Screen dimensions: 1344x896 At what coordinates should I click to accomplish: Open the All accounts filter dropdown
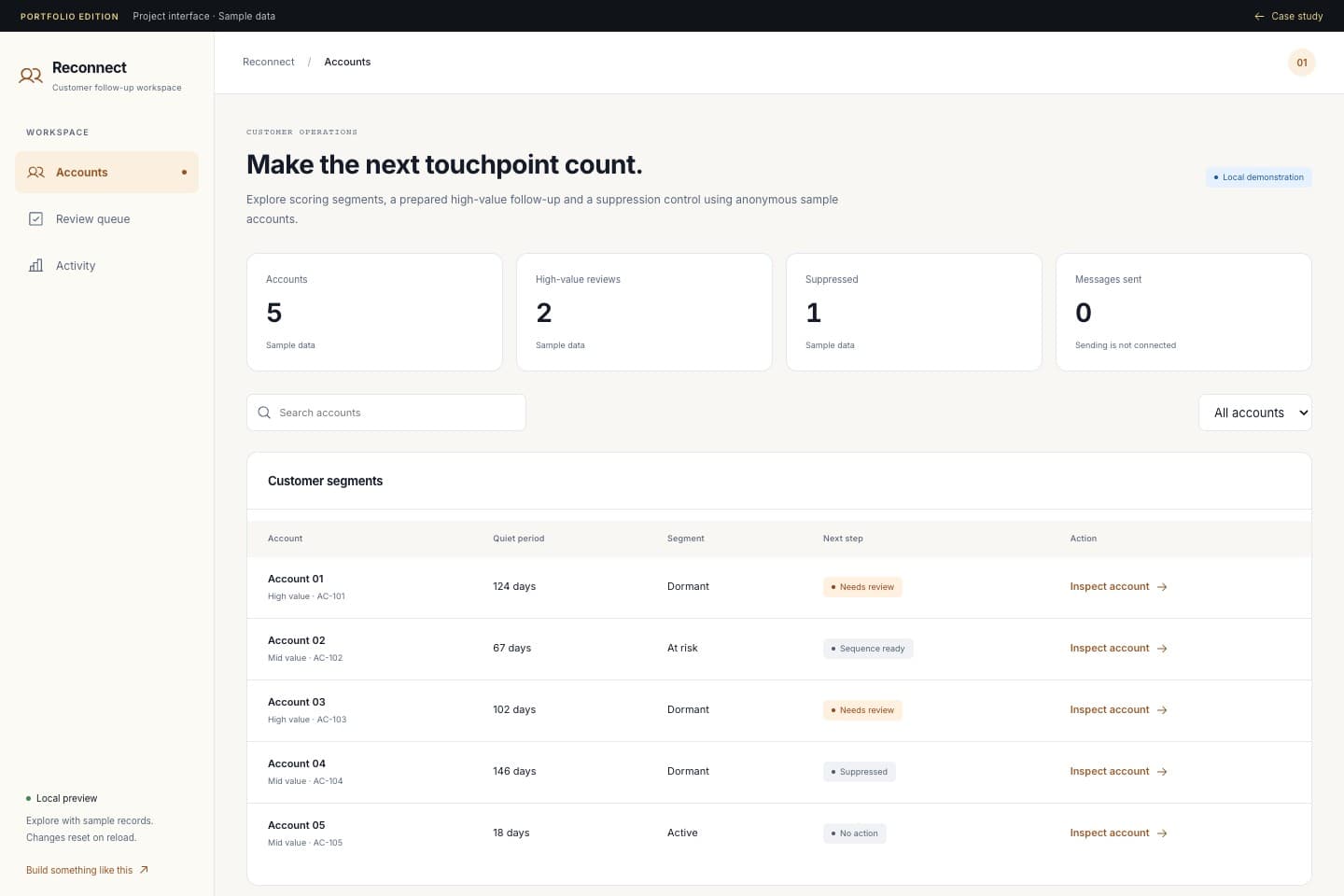pyautogui.click(x=1255, y=413)
